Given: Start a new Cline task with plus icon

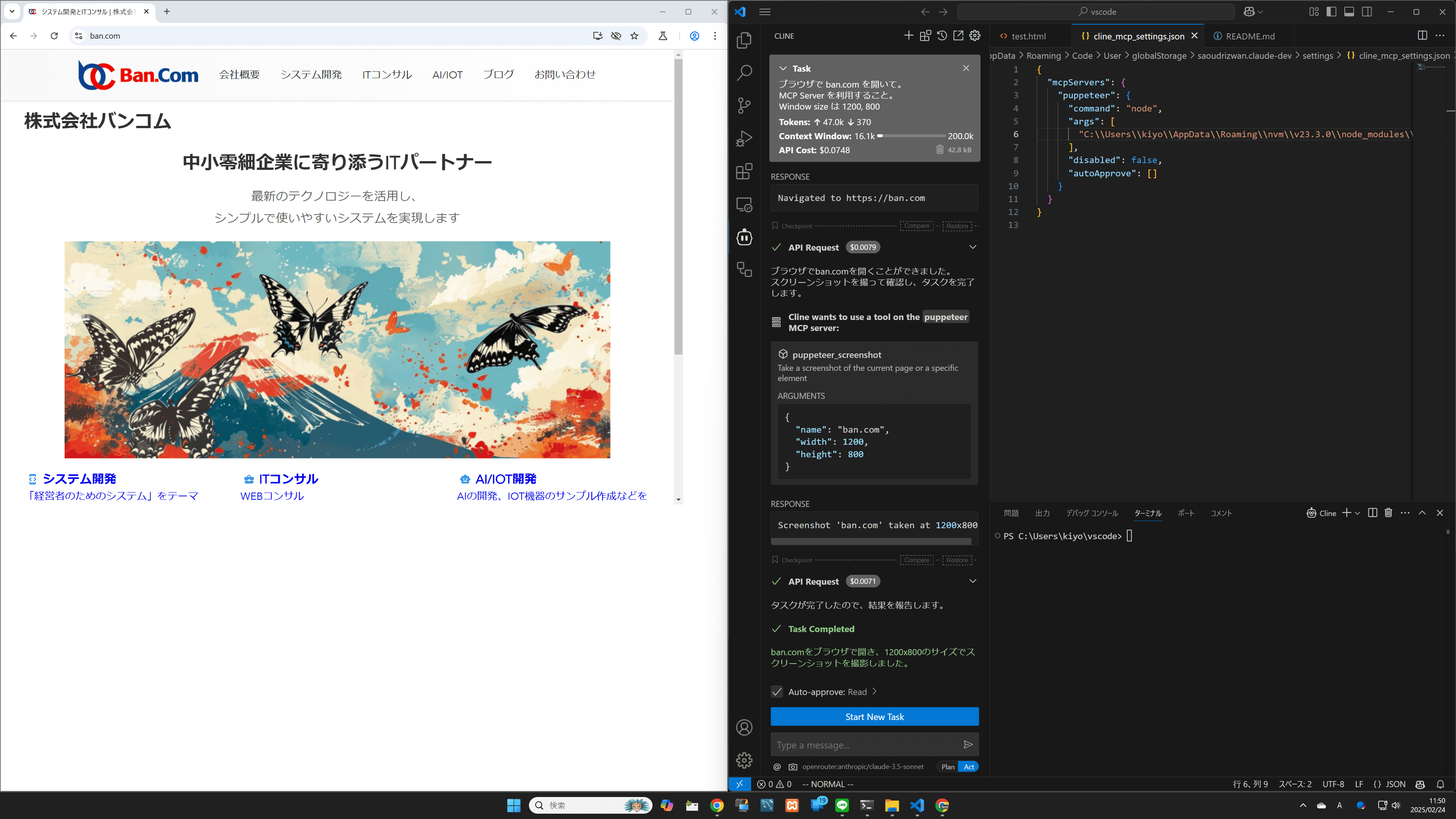Looking at the screenshot, I should click(909, 35).
